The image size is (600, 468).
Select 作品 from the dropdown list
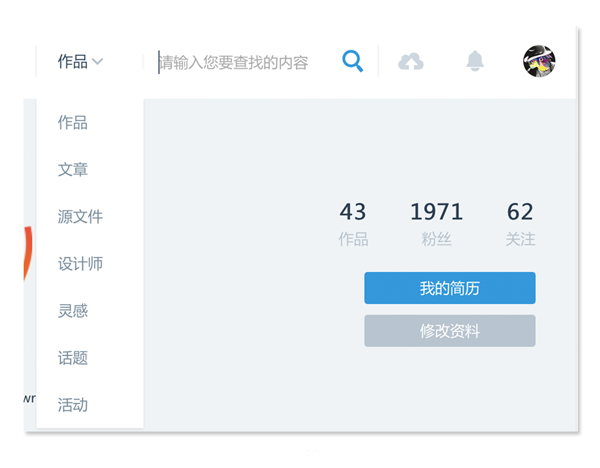pyautogui.click(x=73, y=123)
